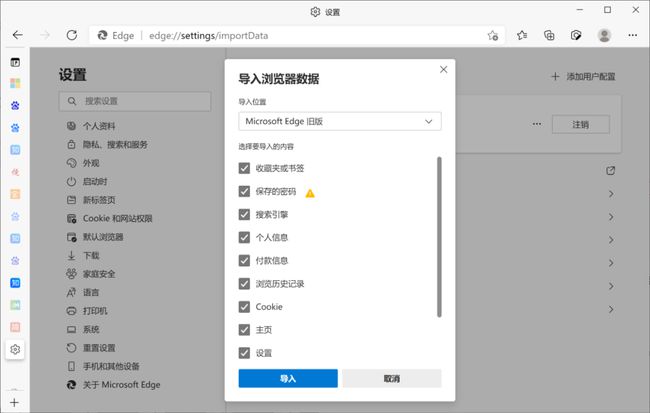Click the search icon in 搜索设置 box

72,101
